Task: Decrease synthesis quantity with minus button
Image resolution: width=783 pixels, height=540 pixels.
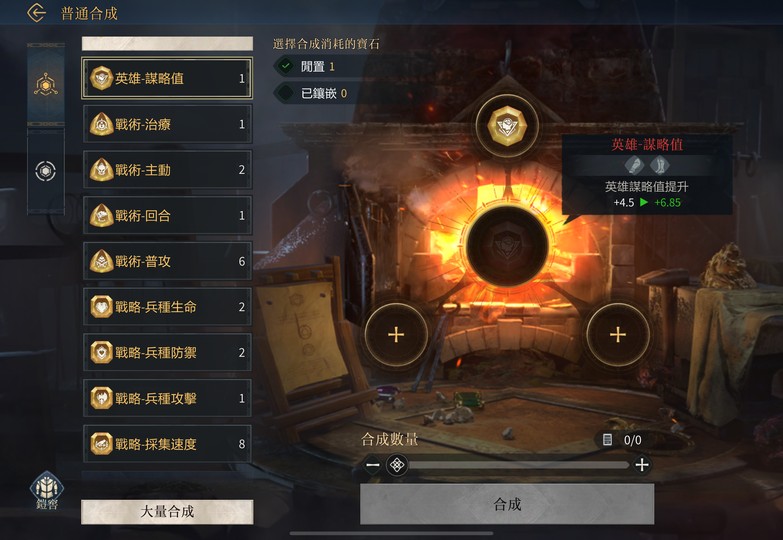Action: coord(373,465)
